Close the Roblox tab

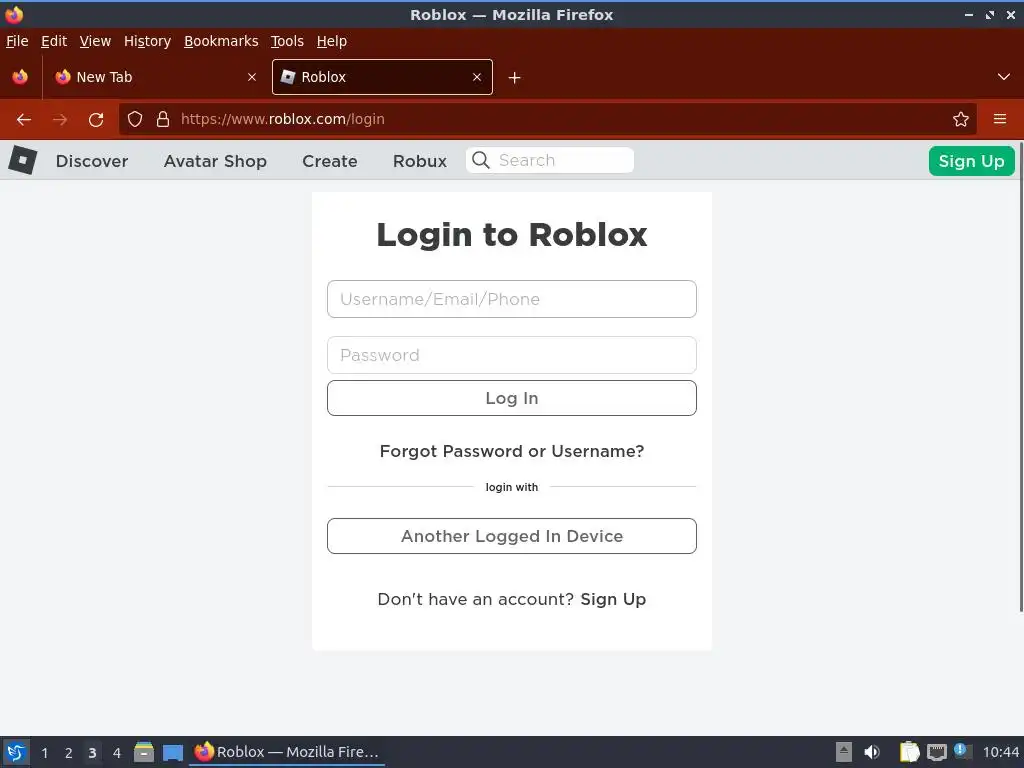point(477,77)
